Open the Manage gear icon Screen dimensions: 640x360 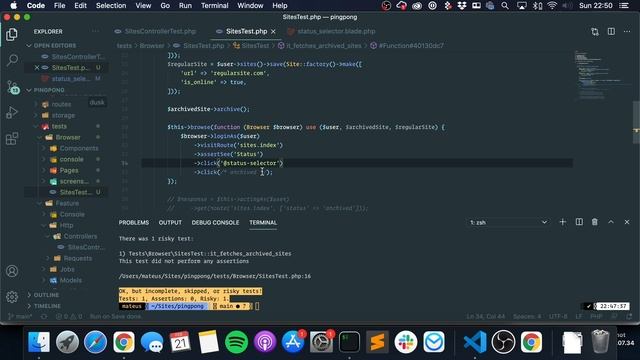pos(12,297)
